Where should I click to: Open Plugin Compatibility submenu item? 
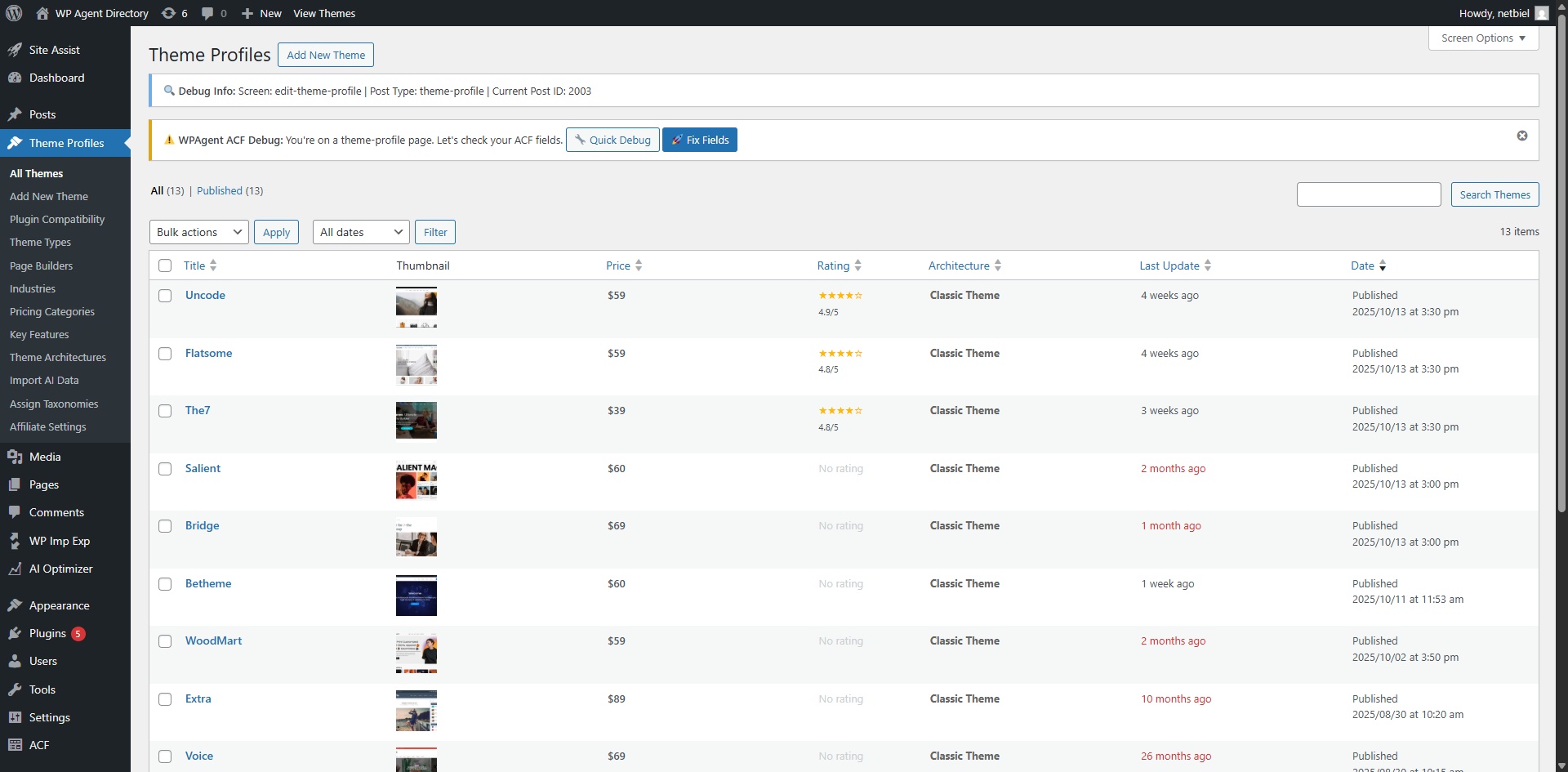click(57, 219)
